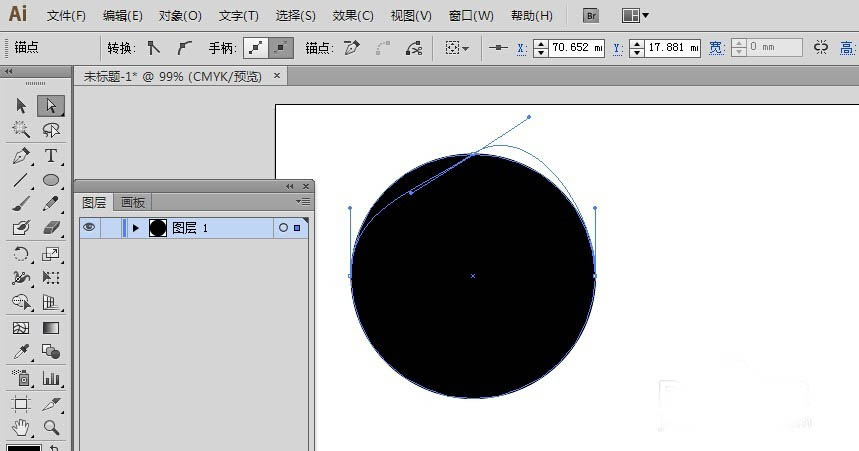Viewport: 859px width, 451px height.
Task: Convert selected anchor points to corner
Action: [154, 48]
